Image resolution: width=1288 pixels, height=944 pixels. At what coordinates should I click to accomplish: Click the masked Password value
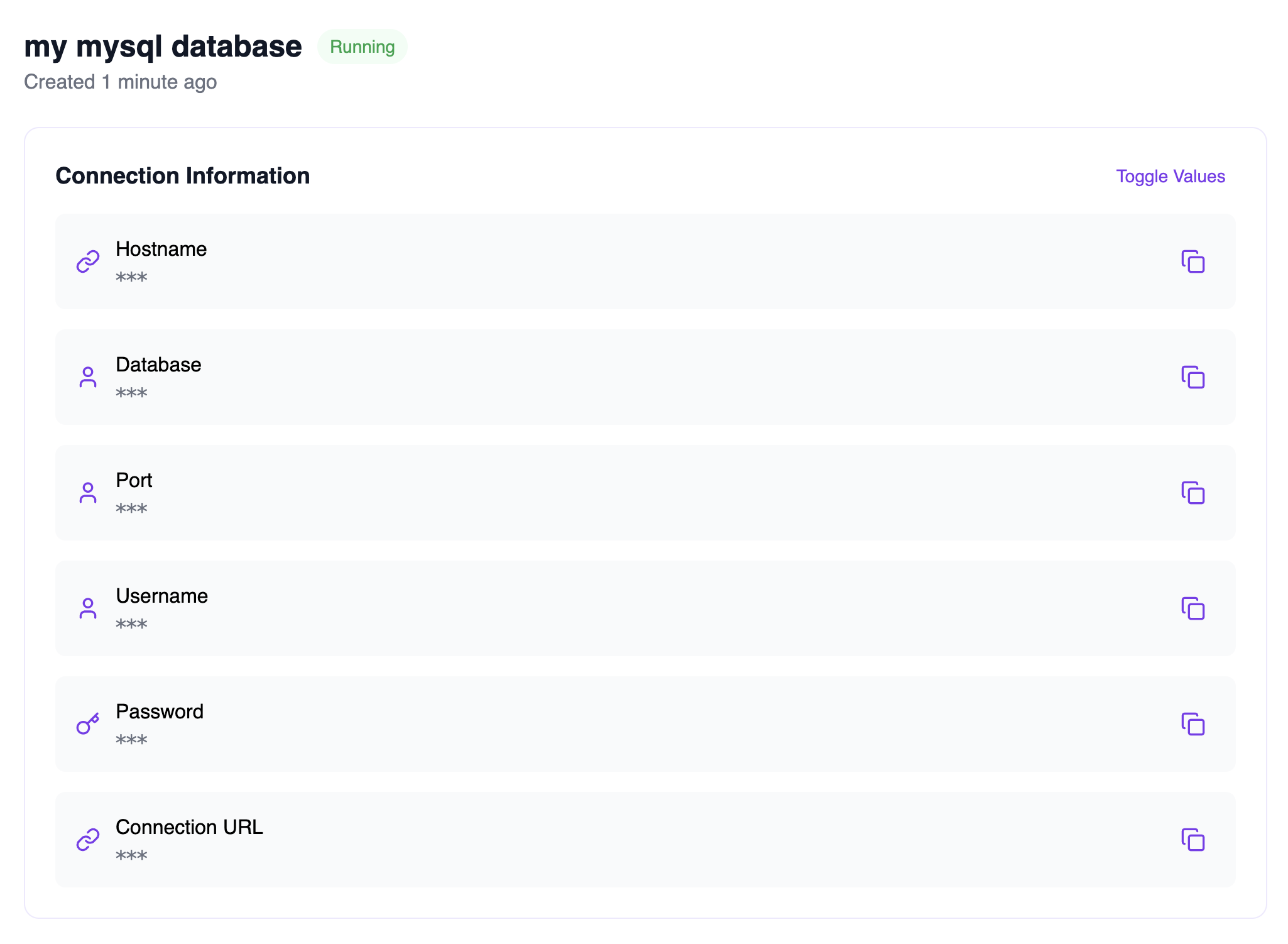pyautogui.click(x=131, y=740)
